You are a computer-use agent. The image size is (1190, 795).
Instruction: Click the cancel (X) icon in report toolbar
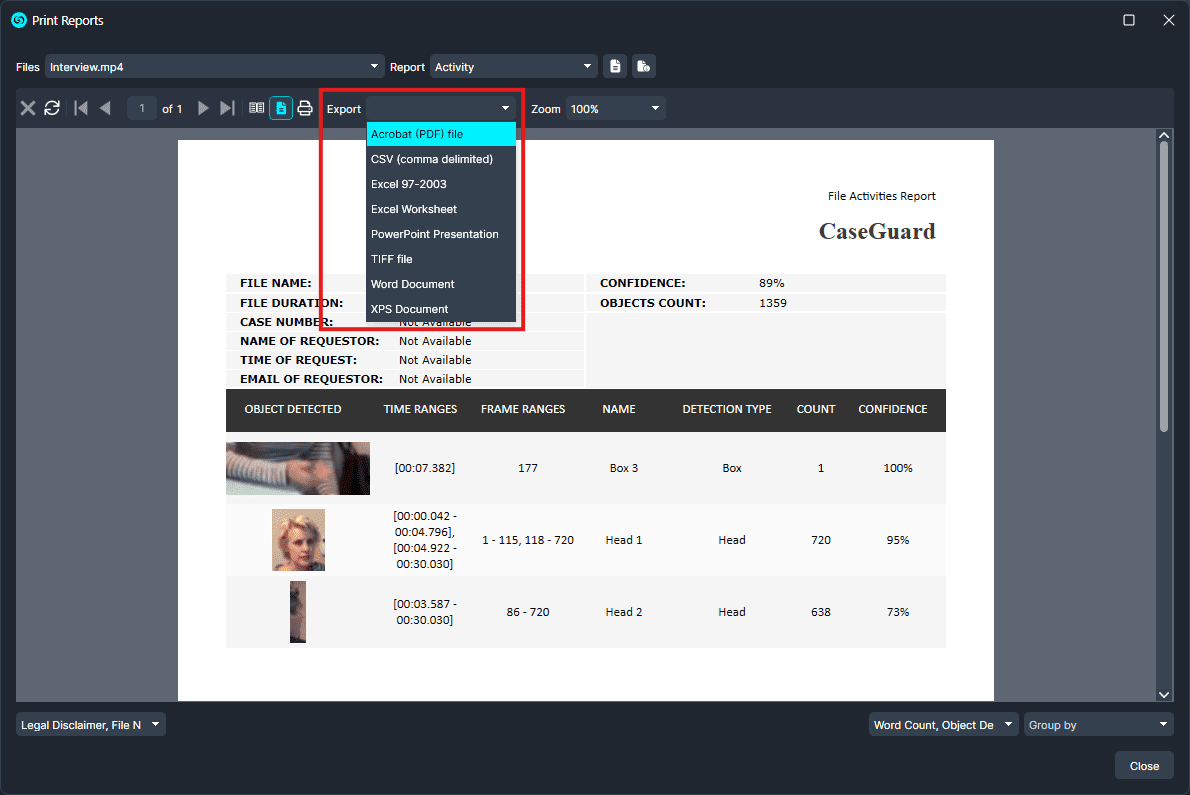pos(28,108)
